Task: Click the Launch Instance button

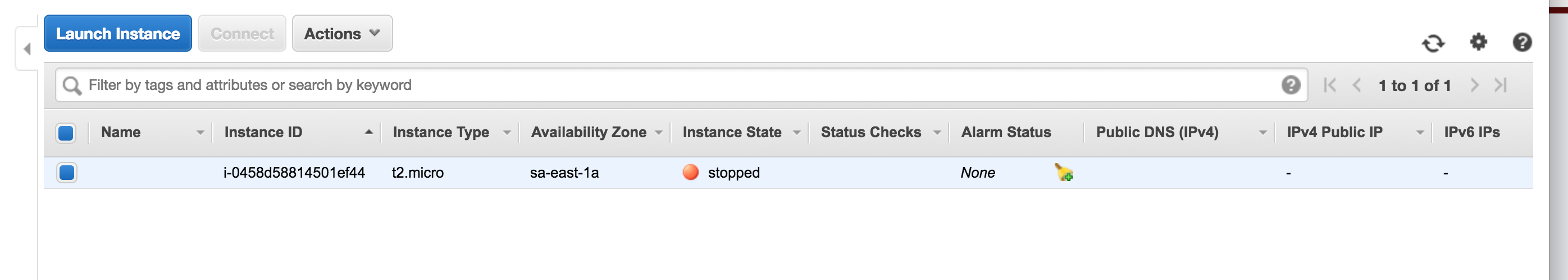Action: [x=118, y=34]
